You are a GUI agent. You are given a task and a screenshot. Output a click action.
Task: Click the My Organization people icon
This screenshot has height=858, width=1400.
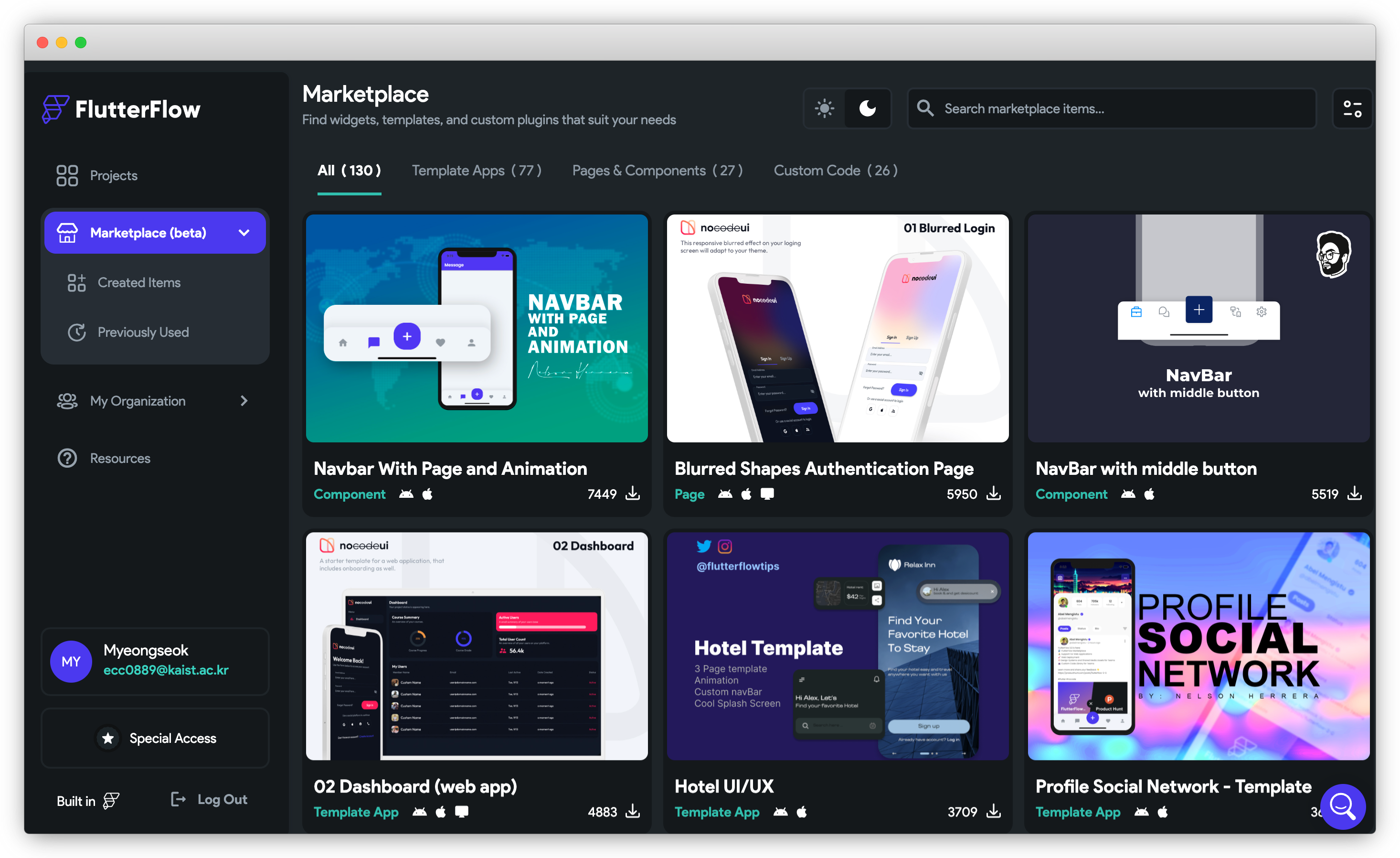point(67,401)
